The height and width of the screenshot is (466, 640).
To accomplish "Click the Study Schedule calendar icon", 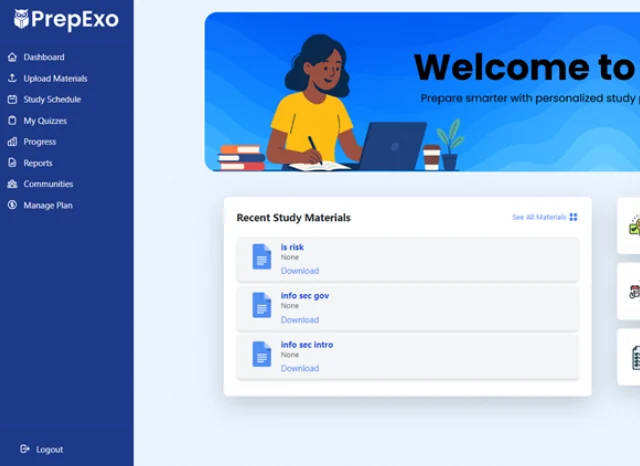I will pos(12,99).
